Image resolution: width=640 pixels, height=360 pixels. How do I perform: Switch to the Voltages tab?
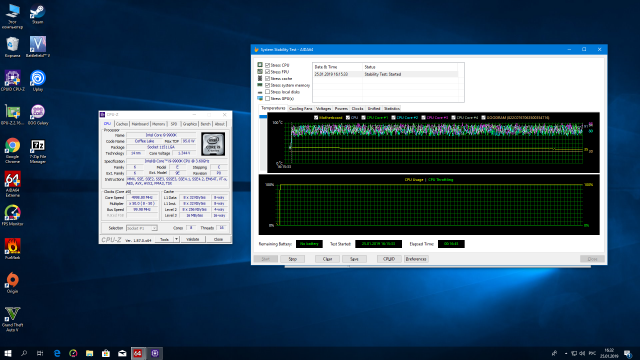pyautogui.click(x=323, y=109)
